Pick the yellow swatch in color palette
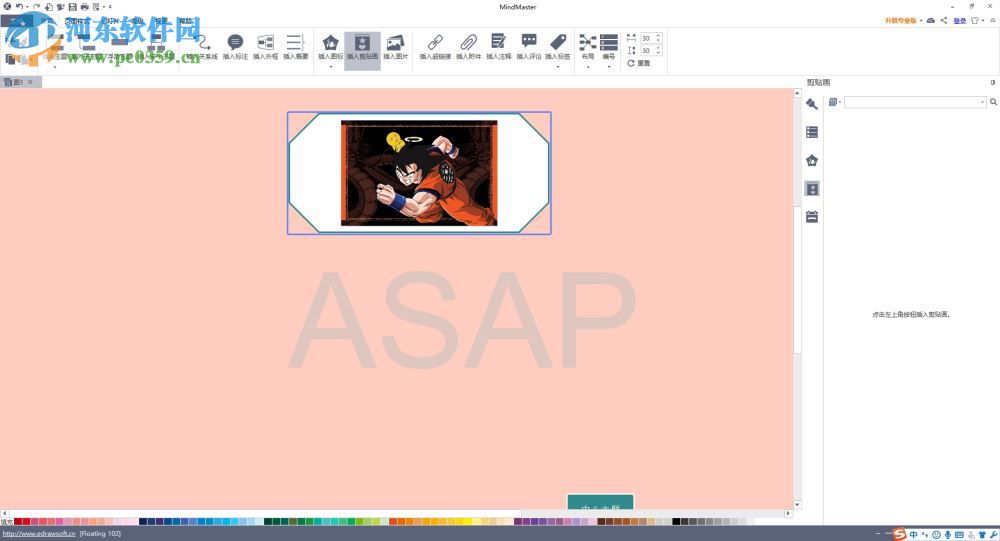 click(x=468, y=521)
